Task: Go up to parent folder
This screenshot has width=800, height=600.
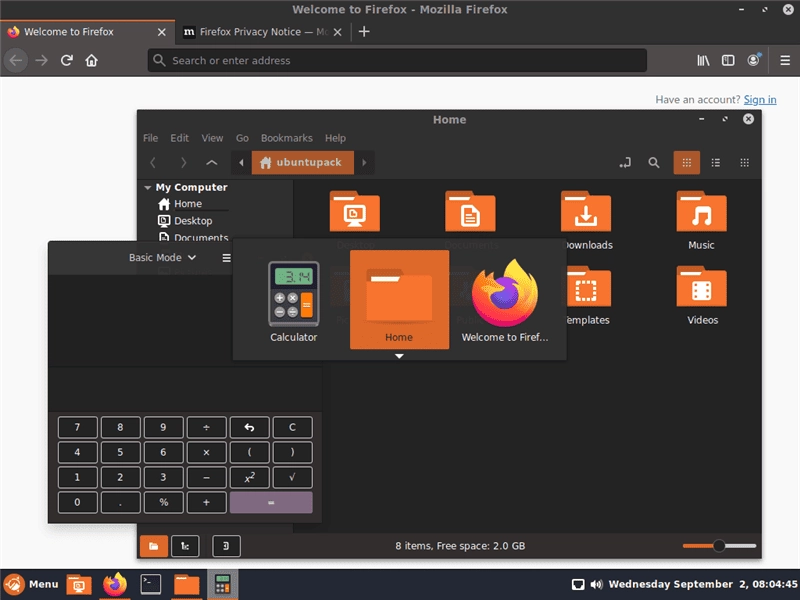Action: click(212, 163)
